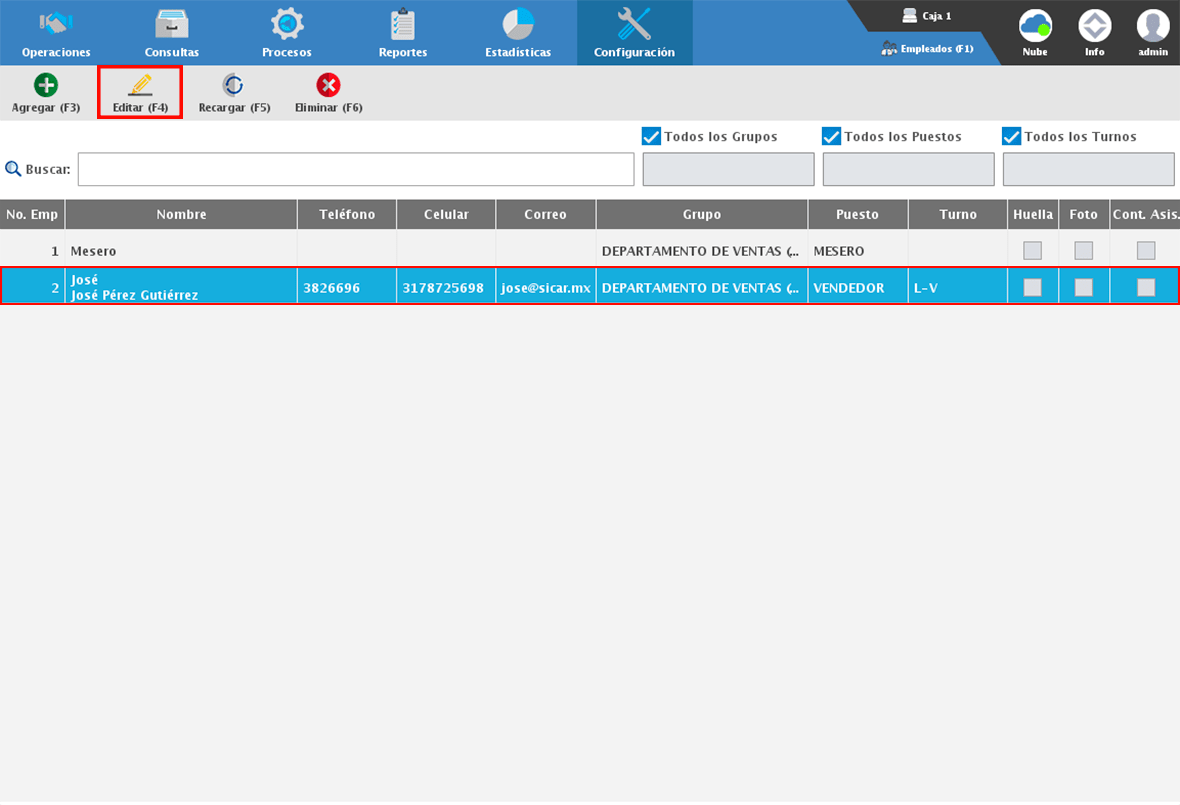
Task: Click the Eliminar (F6) red X icon
Action: click(328, 86)
